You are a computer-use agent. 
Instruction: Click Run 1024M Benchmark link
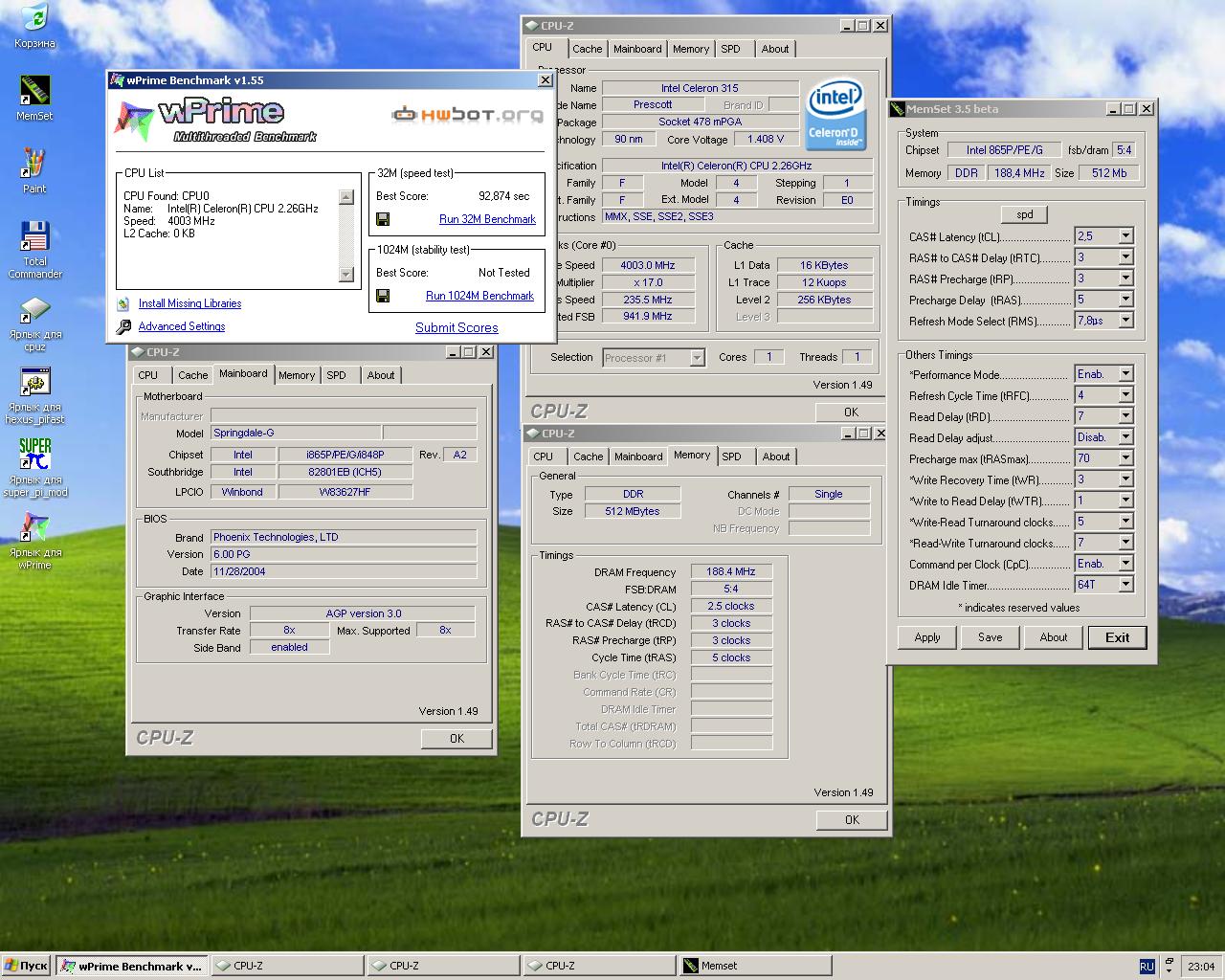tap(479, 296)
